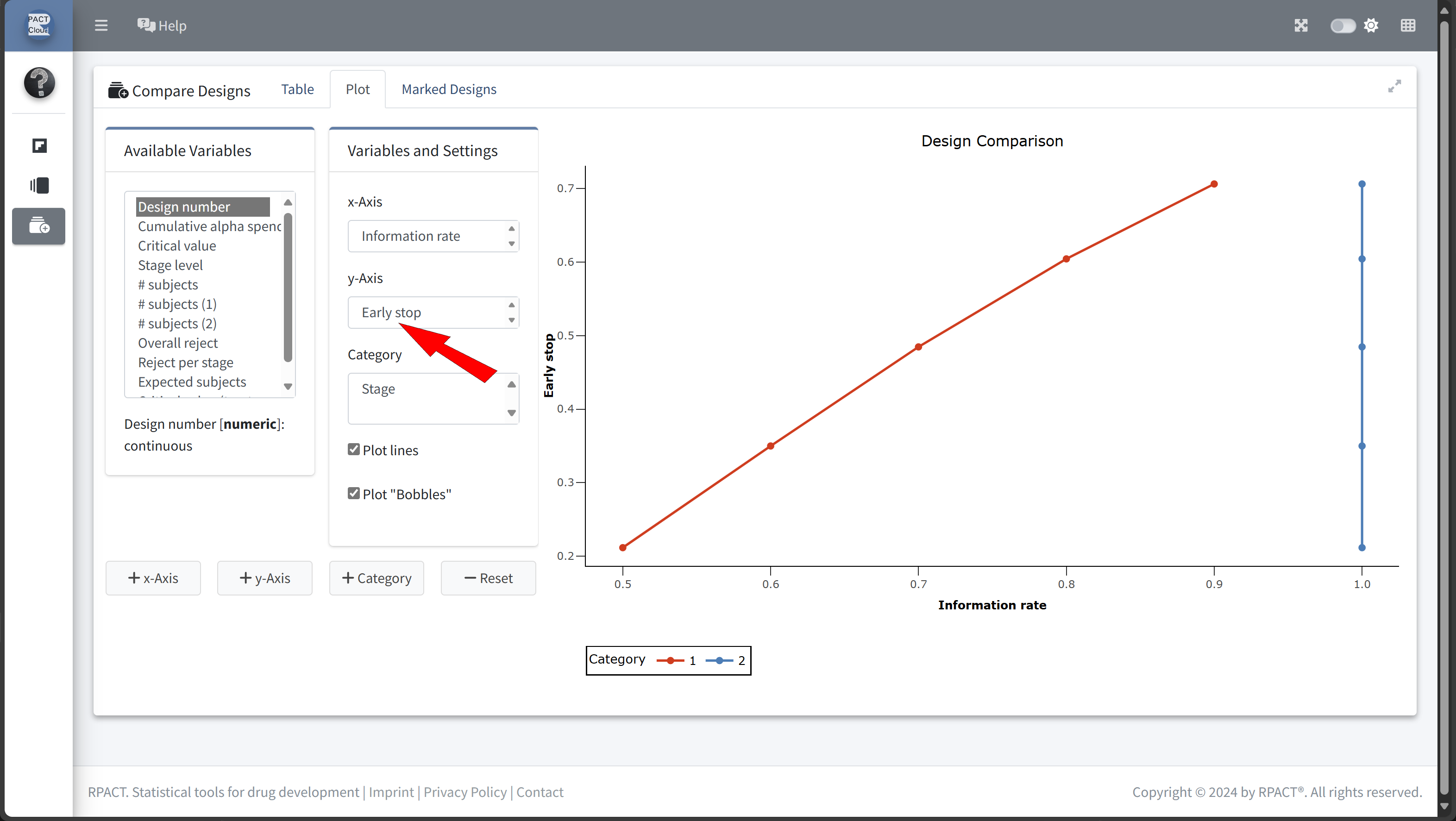Open the x-Axis Information rate dropdown
Screen dimensions: 1456x821
pos(433,236)
